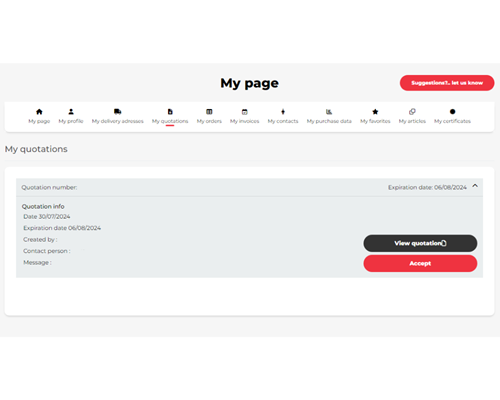Click the expiration date text in header
This screenshot has width=500, height=400.
pyautogui.click(x=427, y=187)
